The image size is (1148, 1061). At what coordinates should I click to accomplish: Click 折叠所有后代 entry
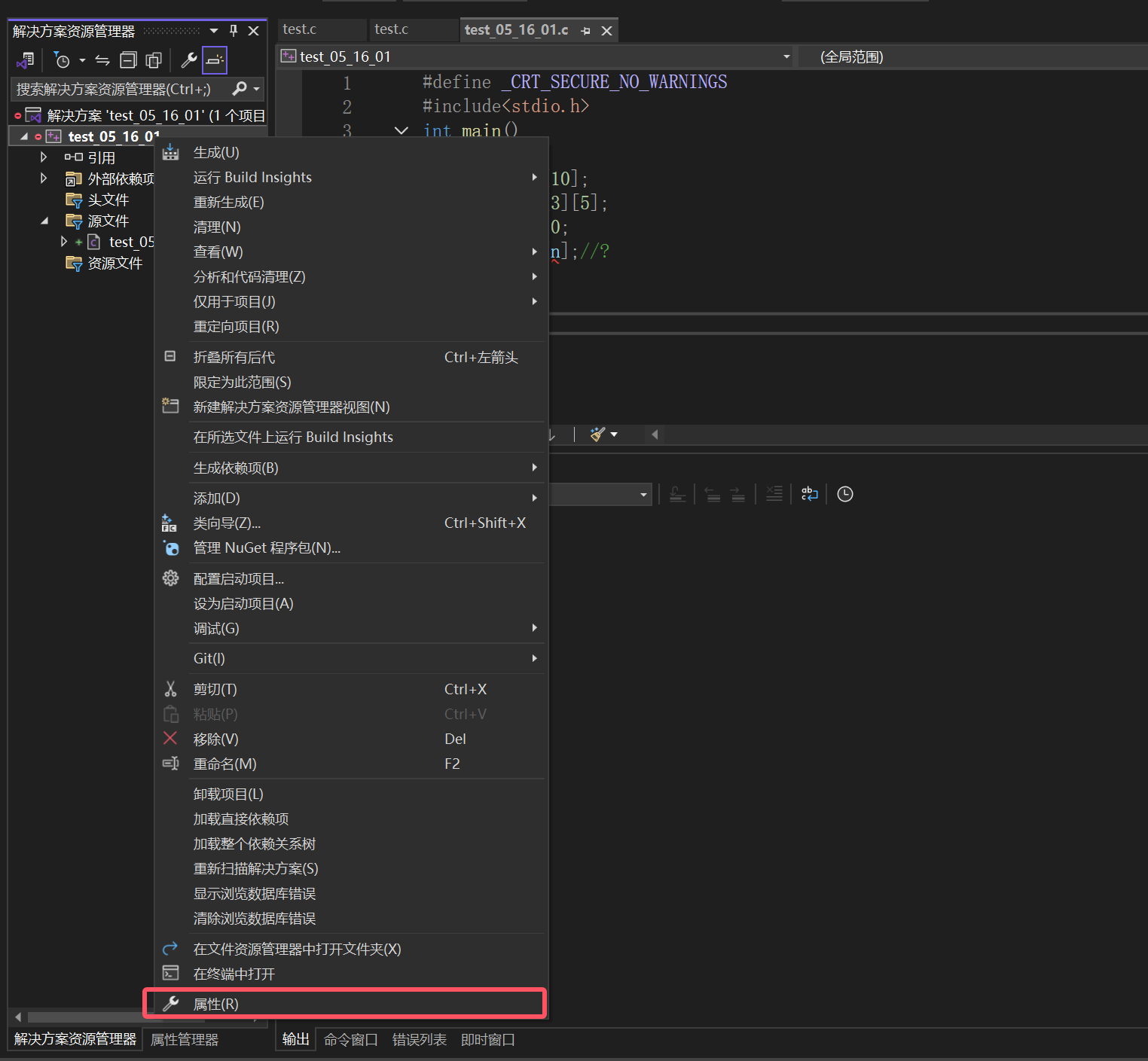pyautogui.click(x=351, y=358)
